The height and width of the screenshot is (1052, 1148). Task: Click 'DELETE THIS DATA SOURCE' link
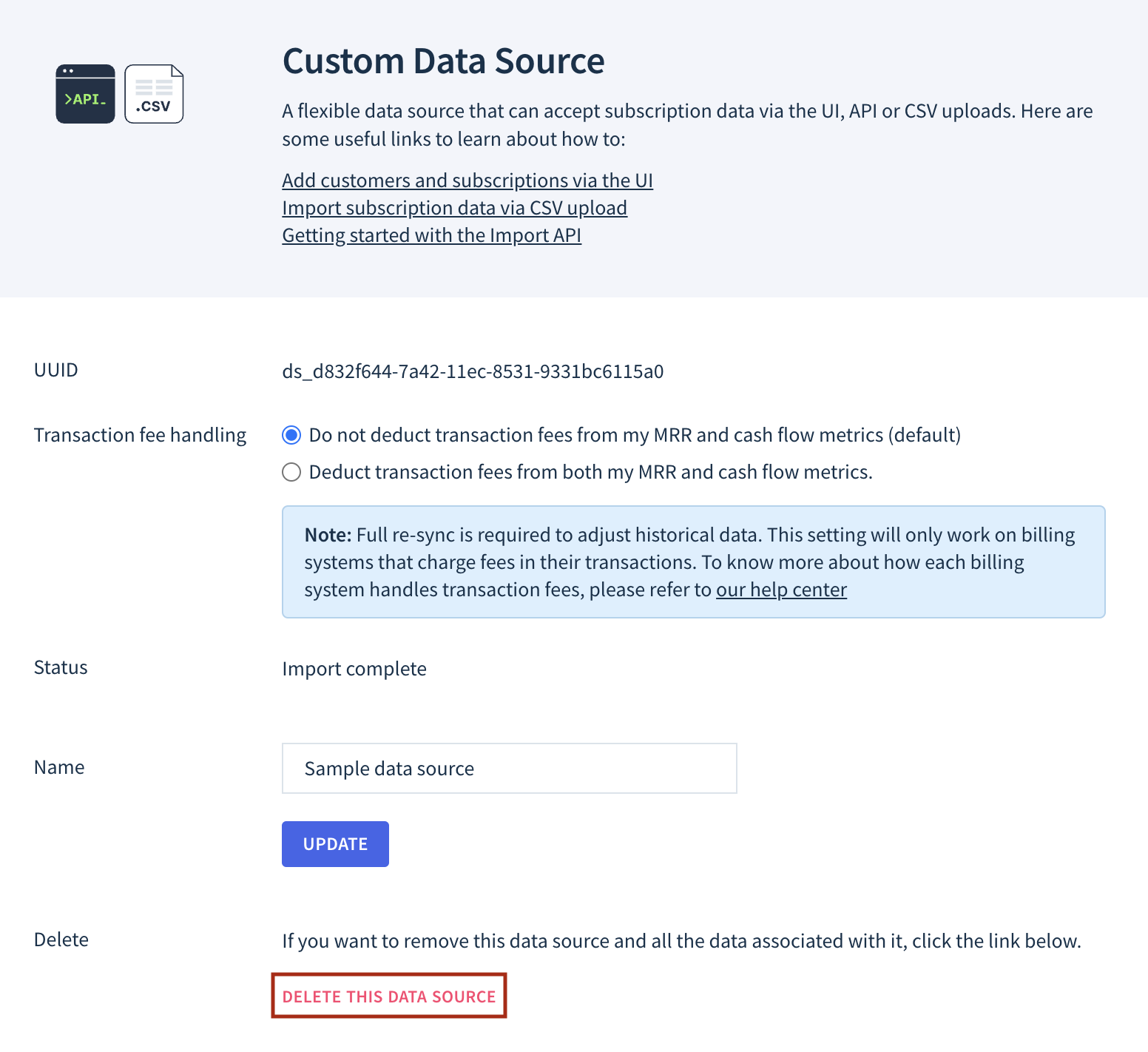389,997
